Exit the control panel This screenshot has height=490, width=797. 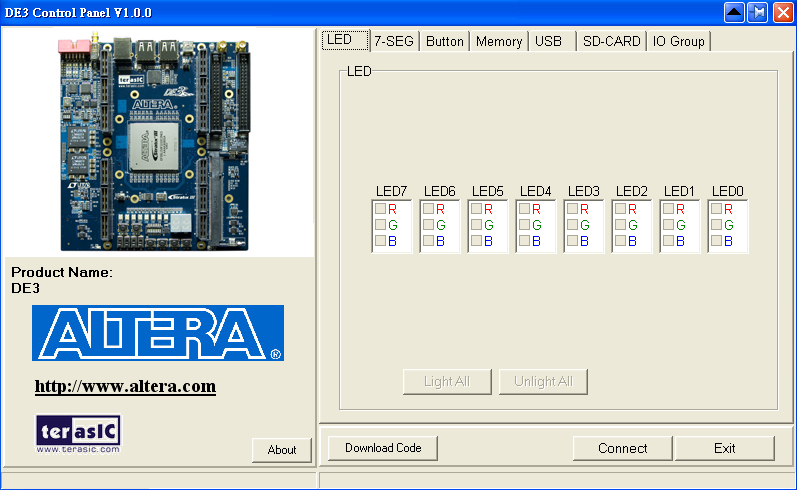pyautogui.click(x=725, y=448)
